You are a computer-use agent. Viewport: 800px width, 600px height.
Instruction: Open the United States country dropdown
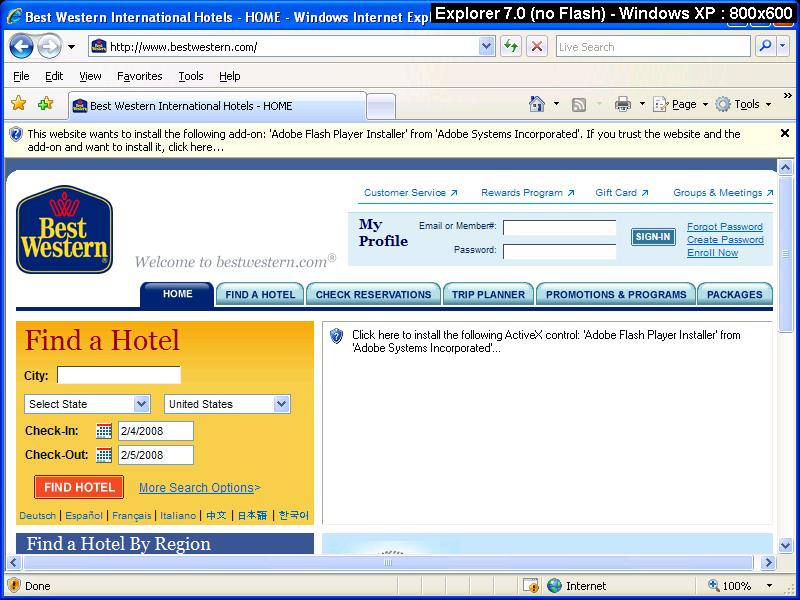[x=227, y=404]
